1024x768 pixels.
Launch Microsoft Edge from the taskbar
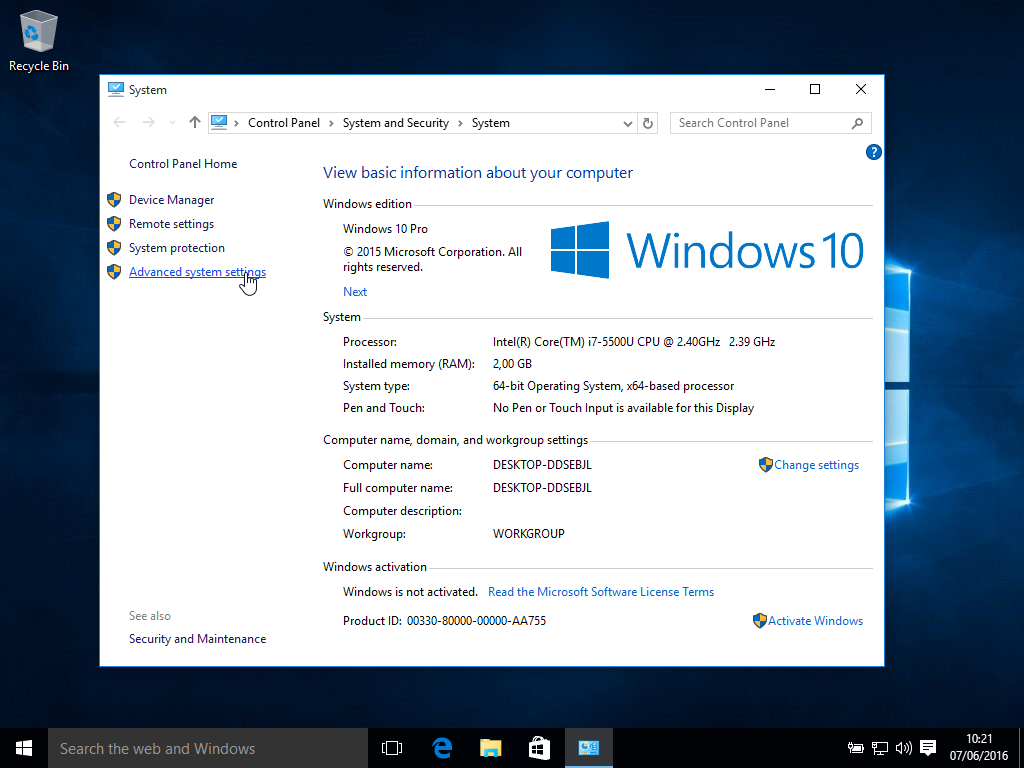pyautogui.click(x=442, y=748)
